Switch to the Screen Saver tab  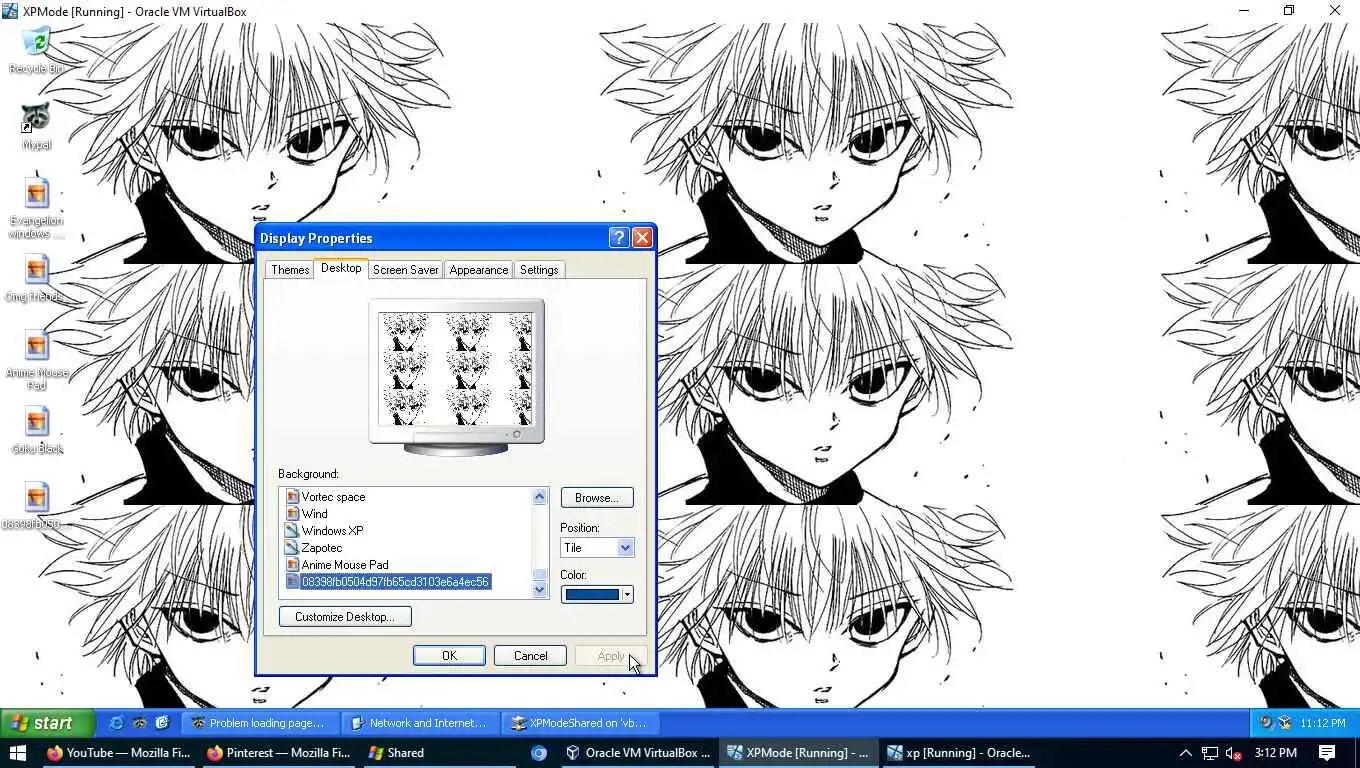click(x=406, y=270)
